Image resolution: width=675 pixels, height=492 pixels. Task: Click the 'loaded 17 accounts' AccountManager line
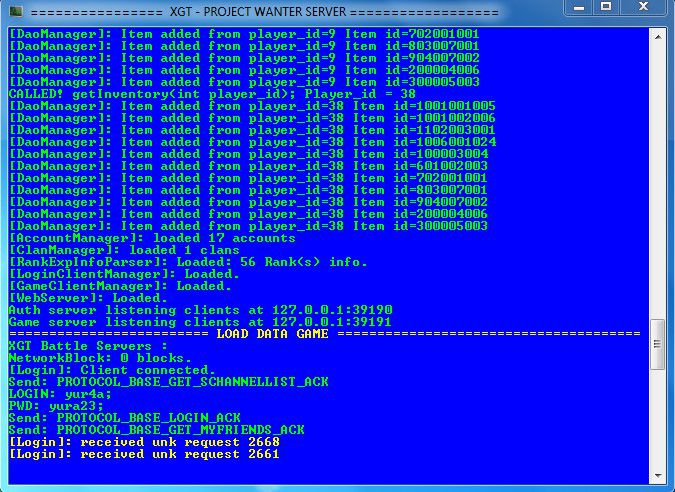(151, 238)
